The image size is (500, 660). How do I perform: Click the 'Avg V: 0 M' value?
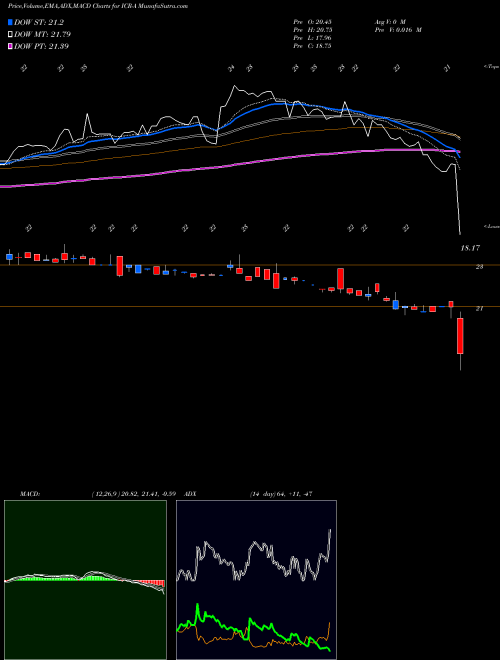click(389, 22)
